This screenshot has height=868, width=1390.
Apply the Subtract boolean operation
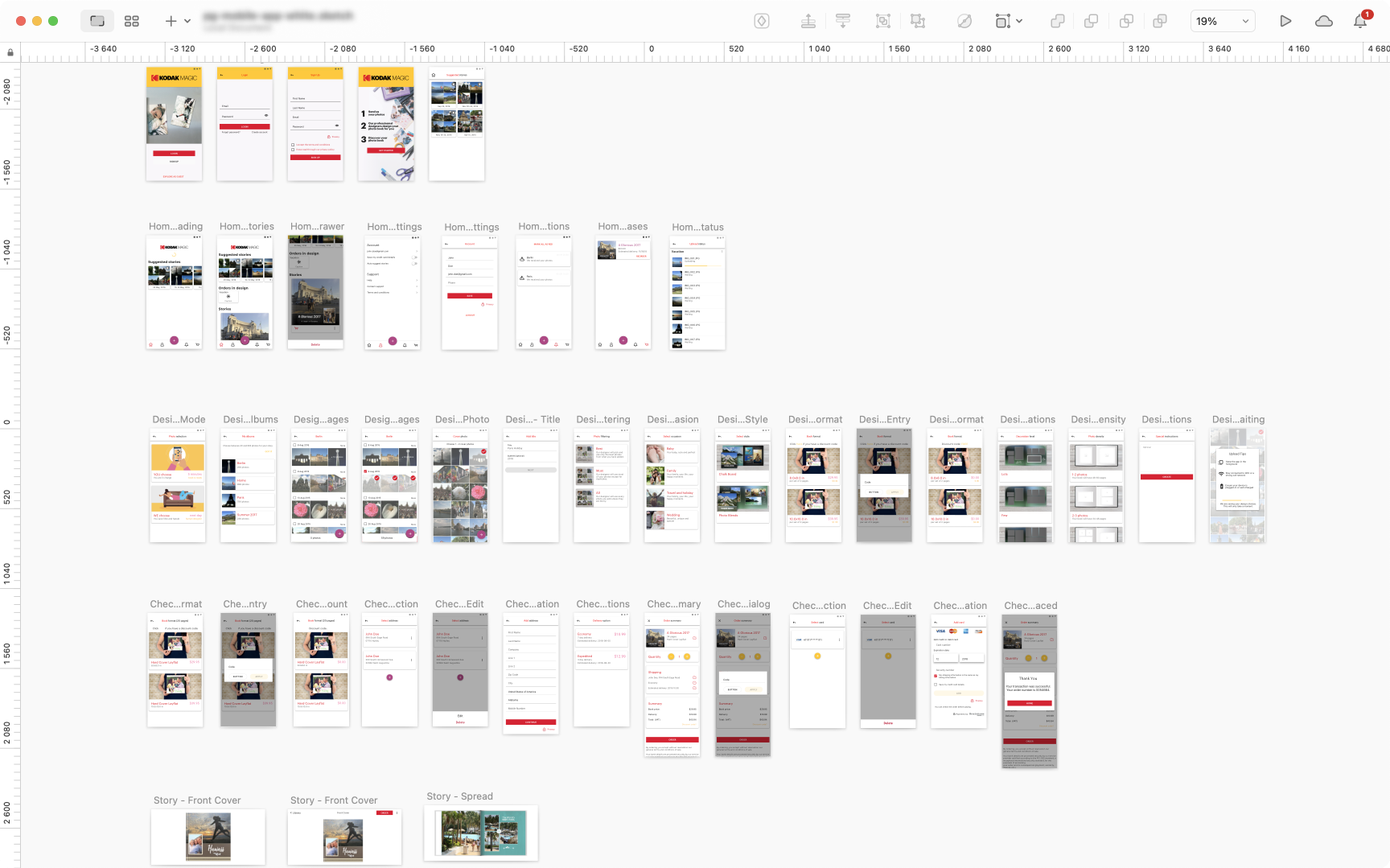pos(1092,21)
